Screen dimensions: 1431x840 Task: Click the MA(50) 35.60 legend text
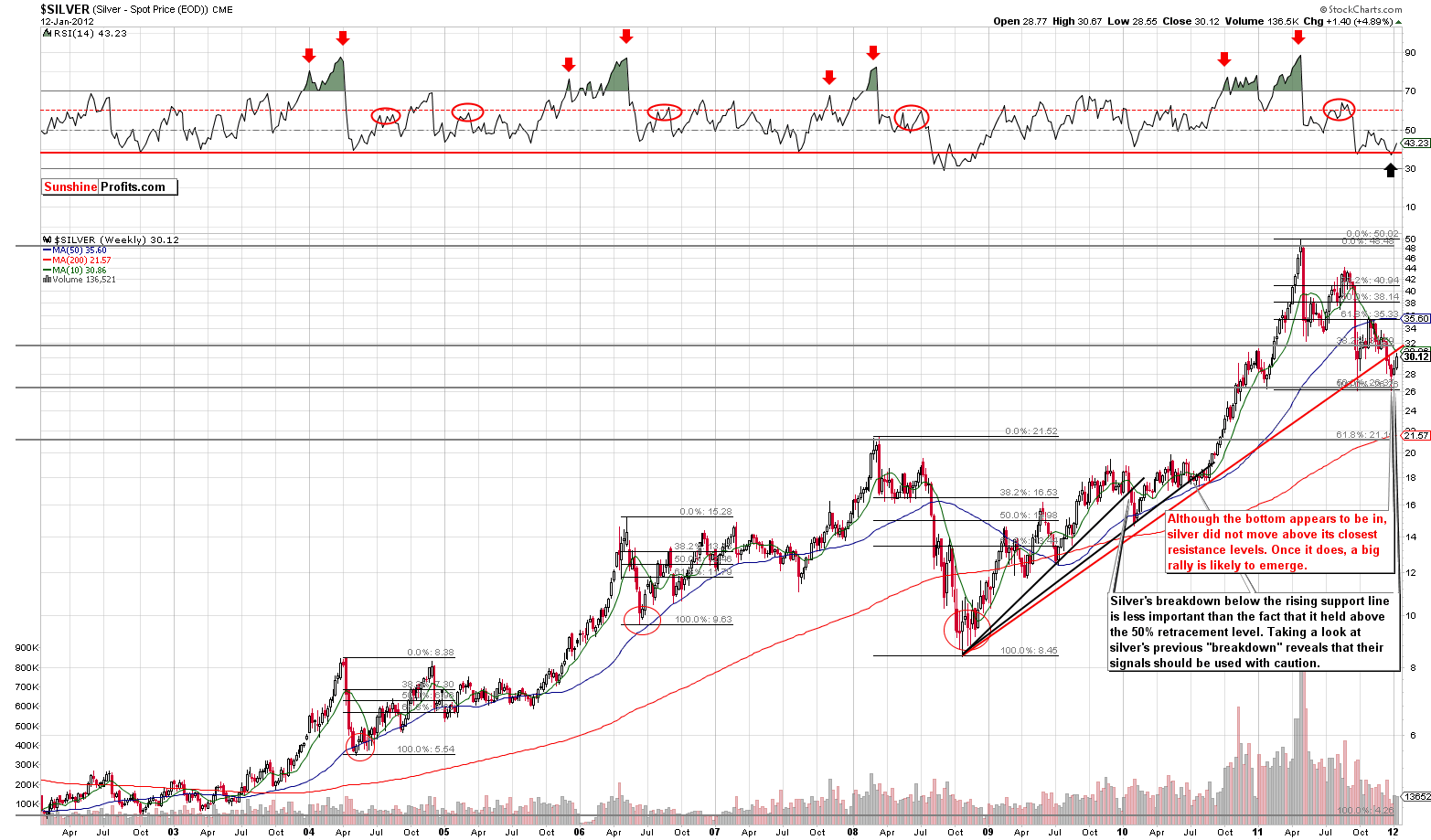click(79, 250)
